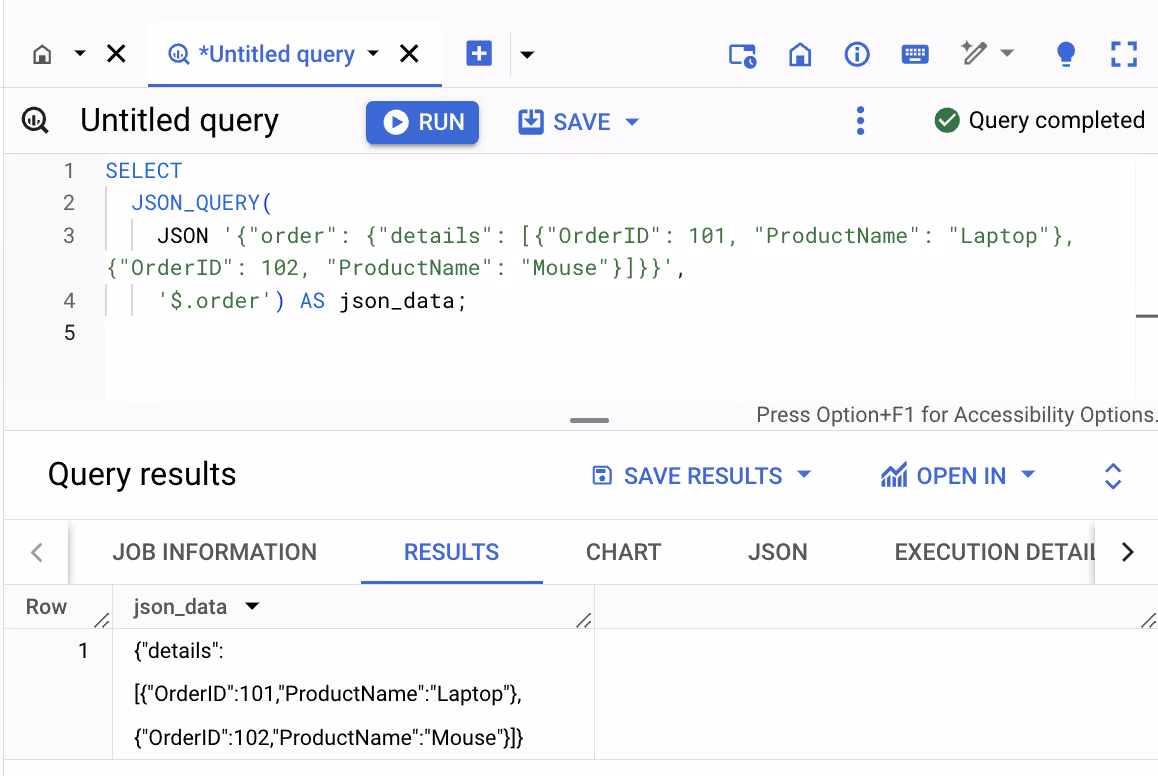The image size is (1158, 776).
Task: Click the json_data column resize handle
Action: [x=584, y=620]
